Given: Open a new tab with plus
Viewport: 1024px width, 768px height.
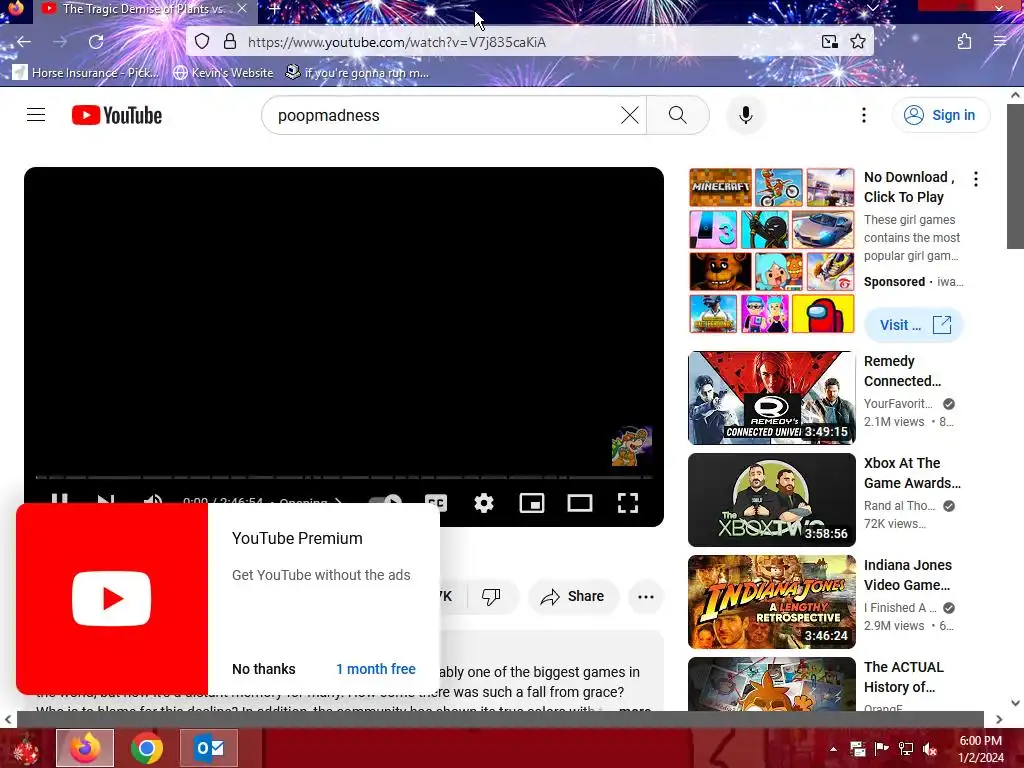Looking at the screenshot, I should (x=274, y=9).
